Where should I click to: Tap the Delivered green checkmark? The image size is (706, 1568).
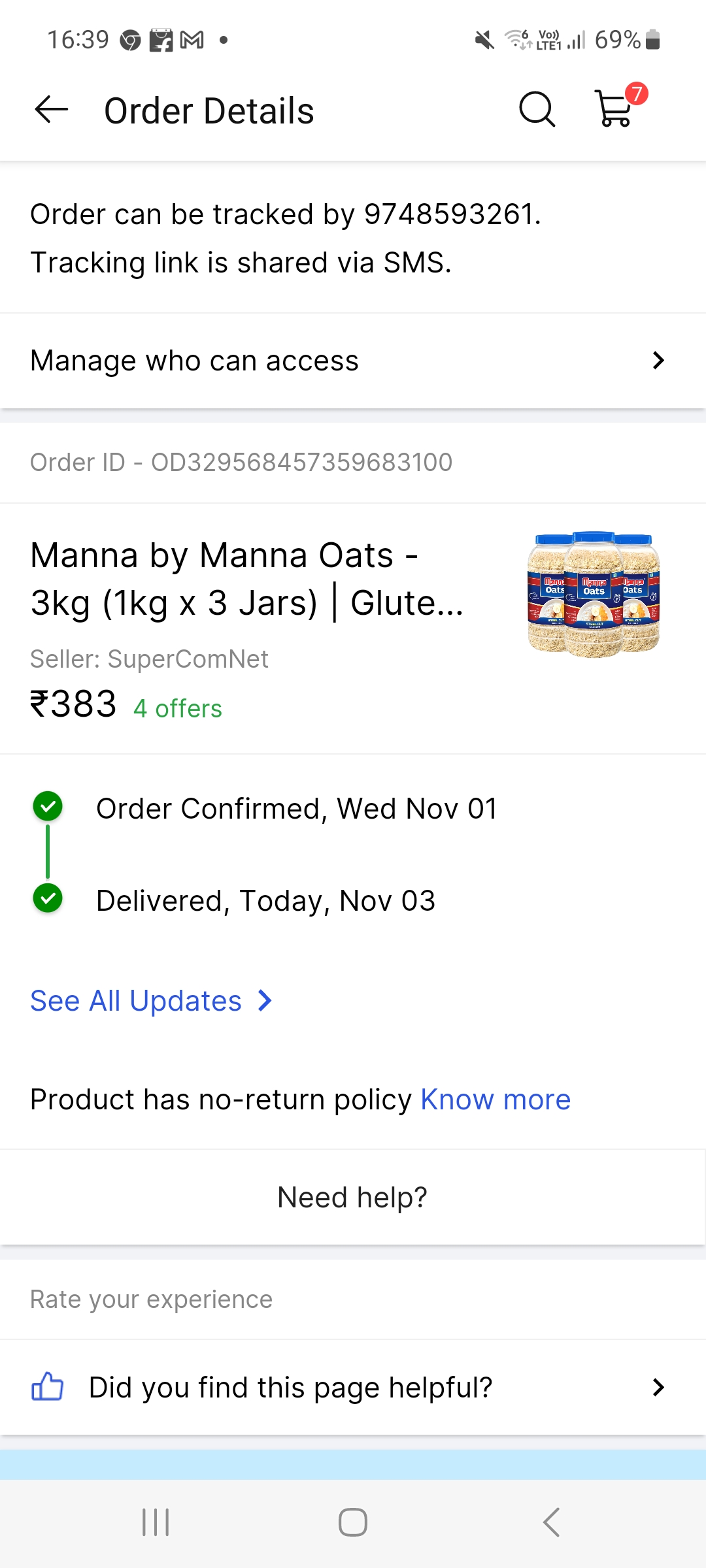pos(48,898)
